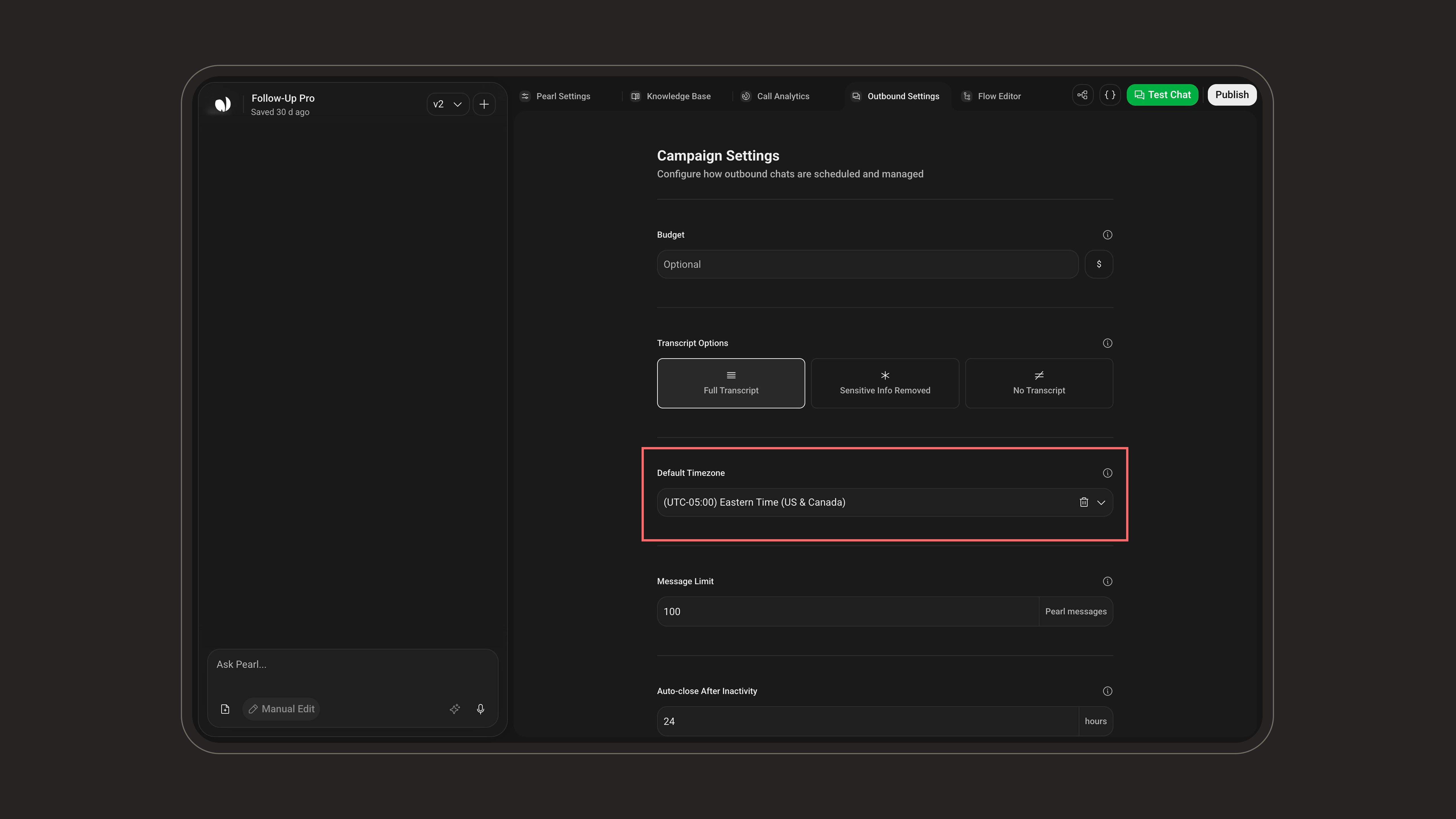Activate the microphone voice input icon

(480, 709)
